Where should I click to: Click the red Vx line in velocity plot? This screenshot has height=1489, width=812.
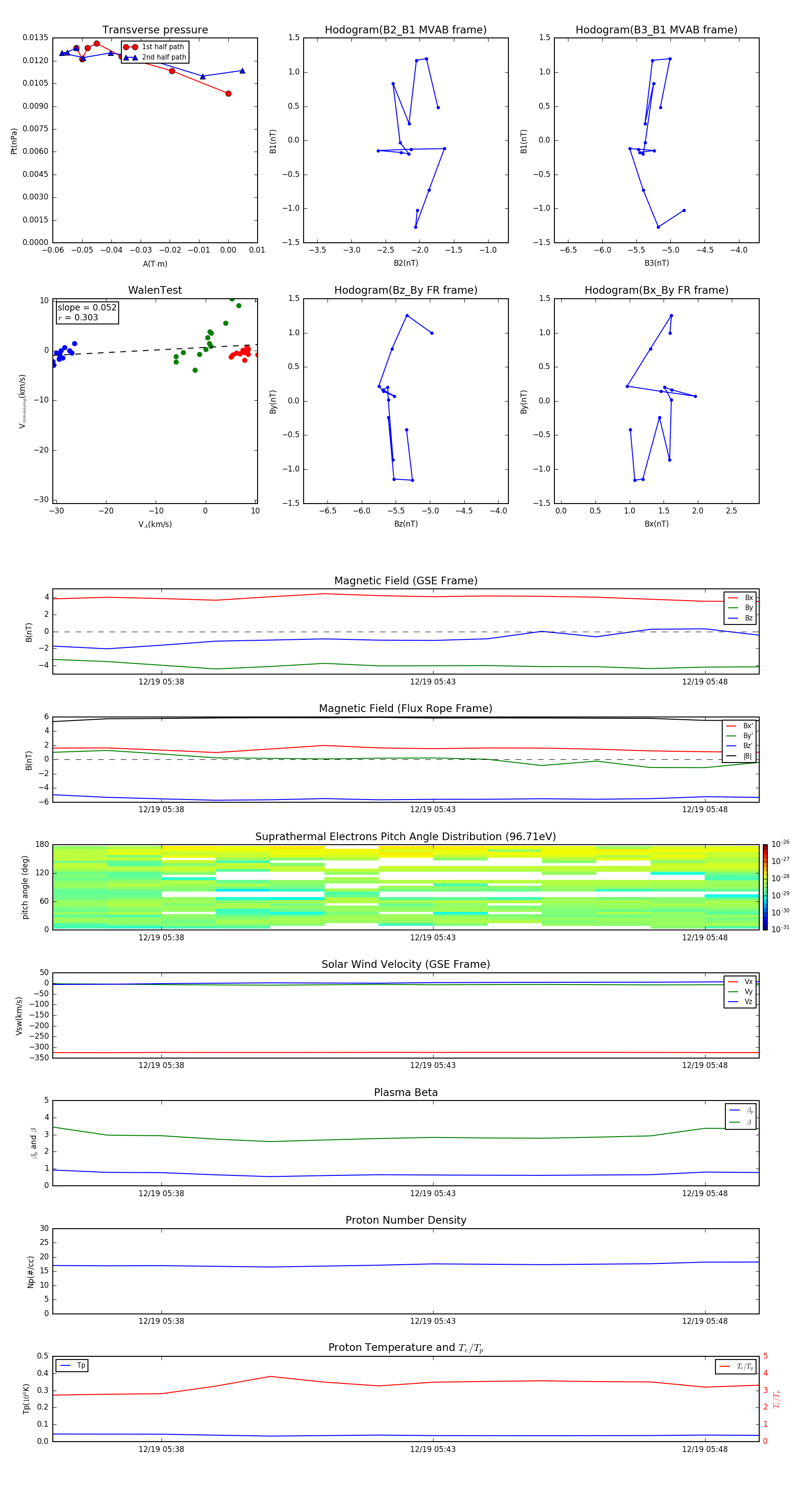tap(406, 1053)
